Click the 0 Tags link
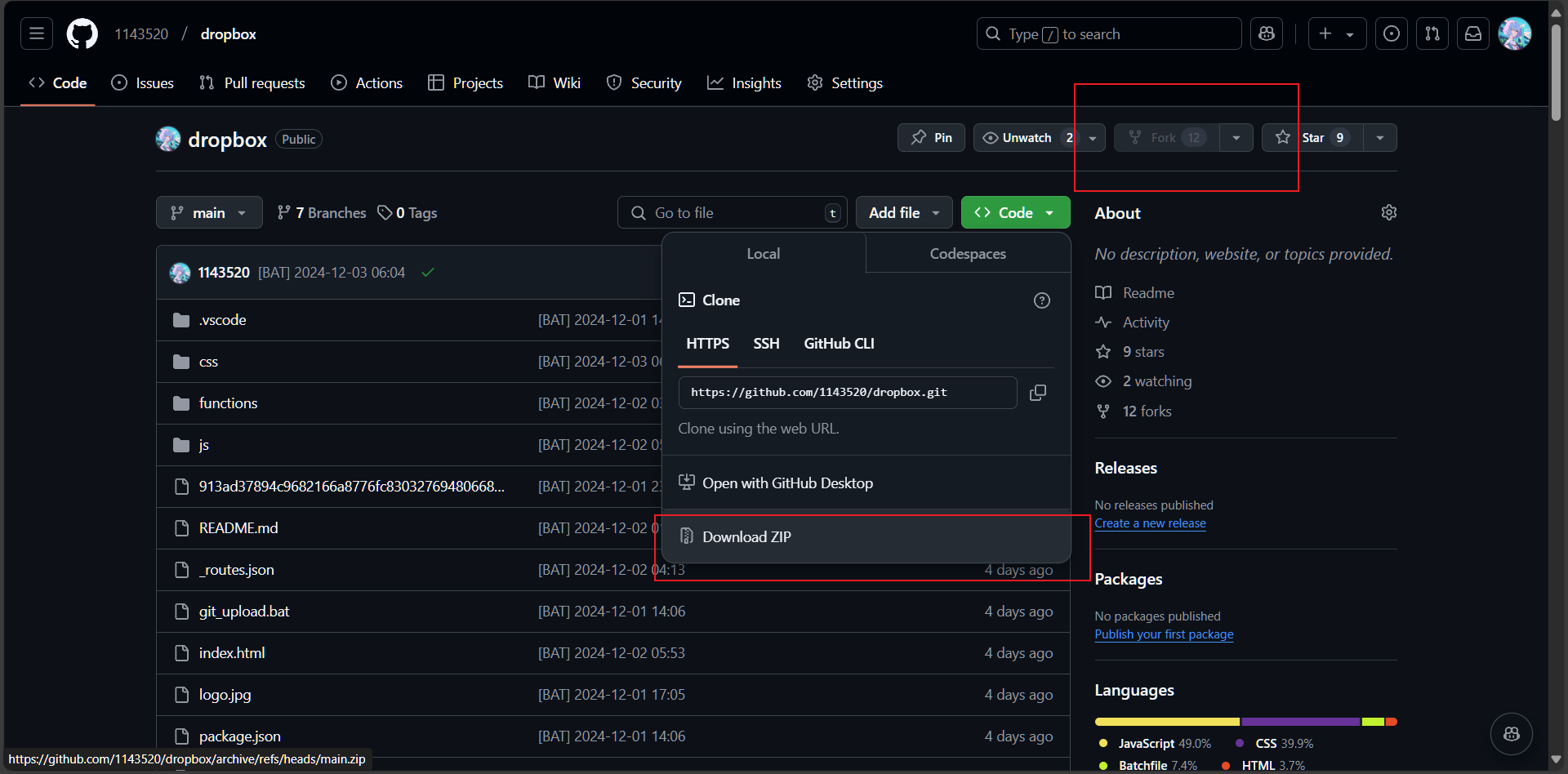Viewport: 1568px width, 774px height. [x=408, y=212]
